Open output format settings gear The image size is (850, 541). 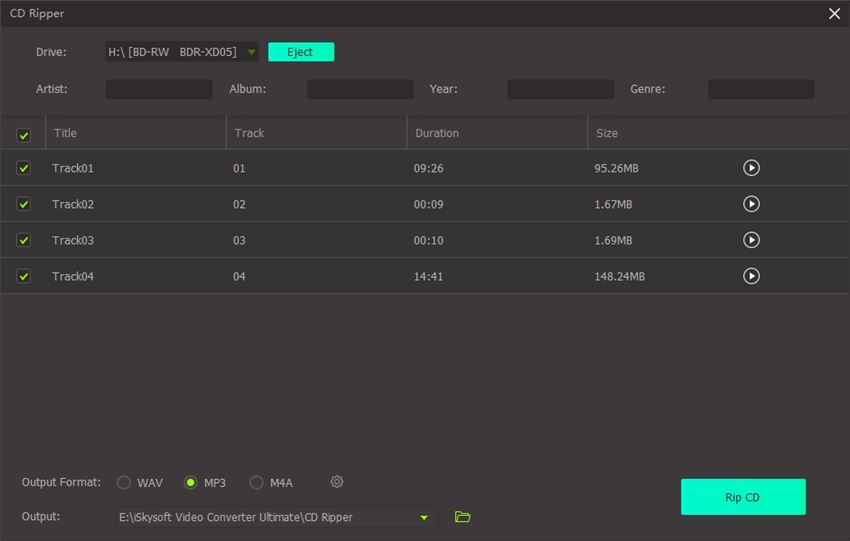(x=337, y=482)
